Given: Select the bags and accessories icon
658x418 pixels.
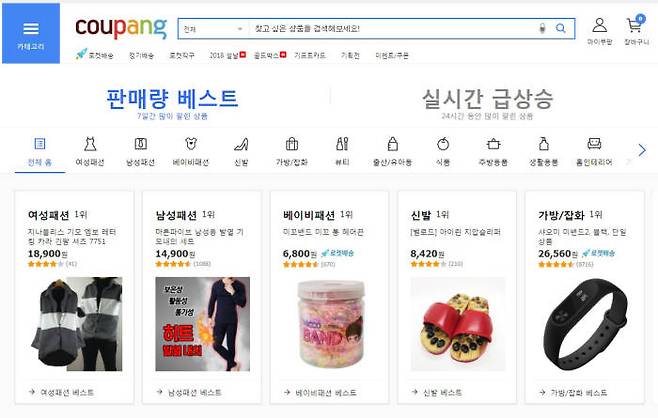Looking at the screenshot, I should coord(292,144).
